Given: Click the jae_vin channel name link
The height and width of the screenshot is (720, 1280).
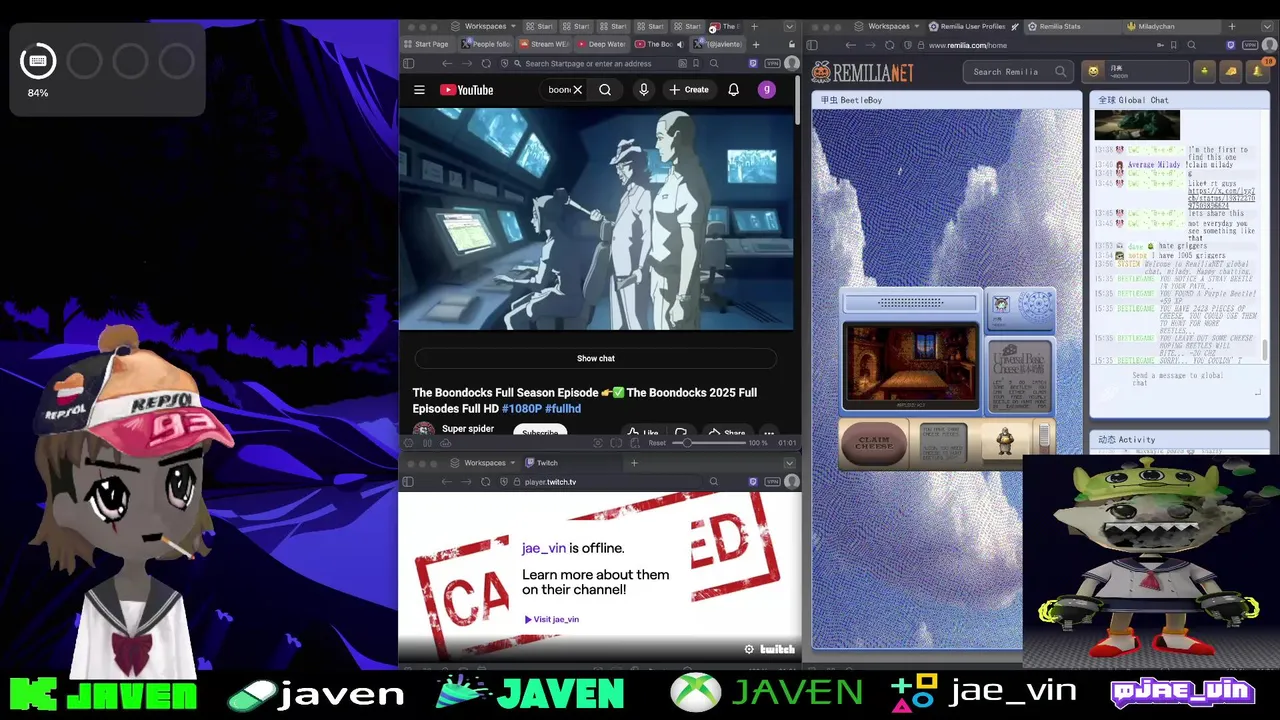Looking at the screenshot, I should click(543, 548).
